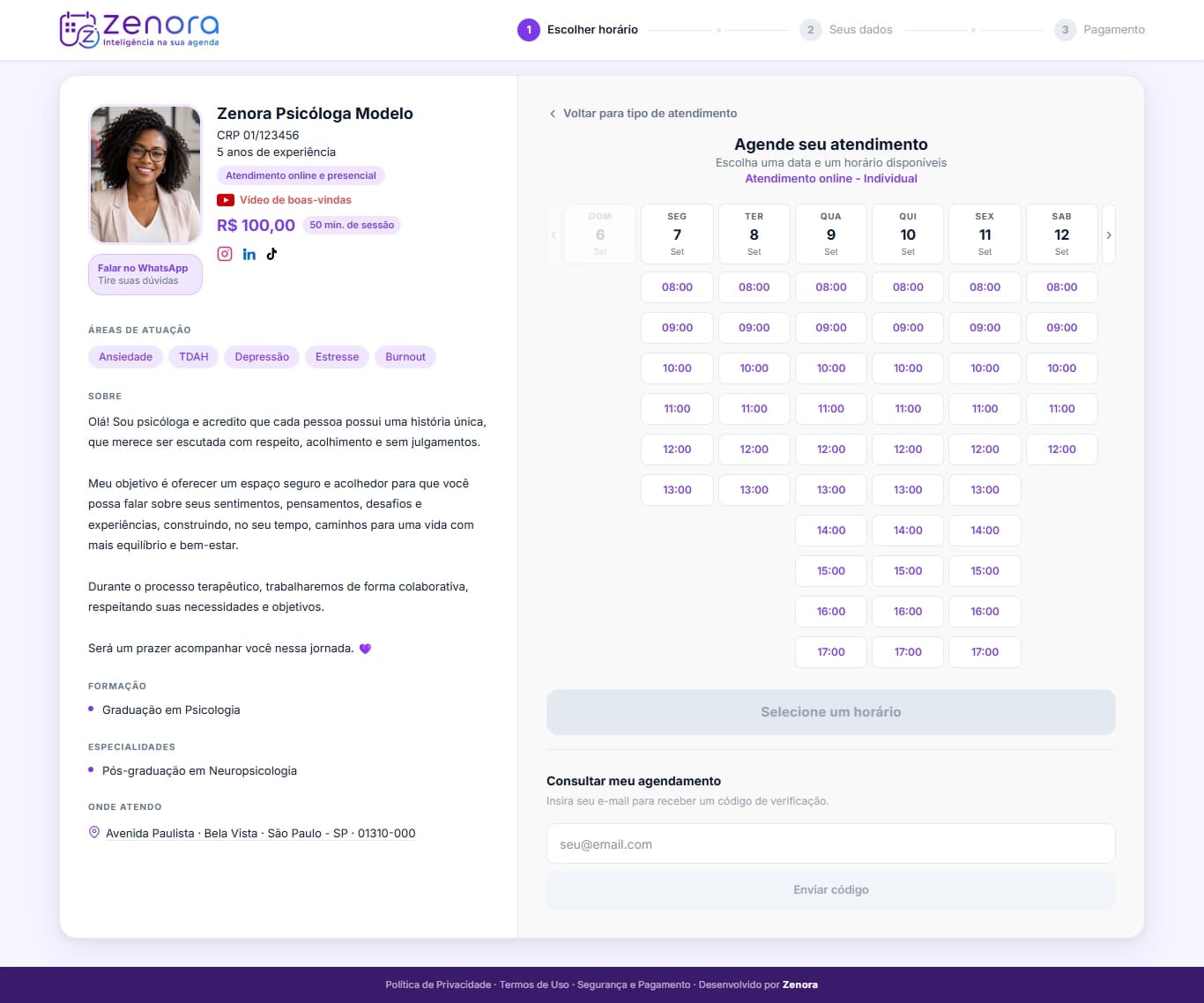This screenshot has width=1204, height=1003.
Task: Focus the seu@email.com input field
Action: coord(831,844)
